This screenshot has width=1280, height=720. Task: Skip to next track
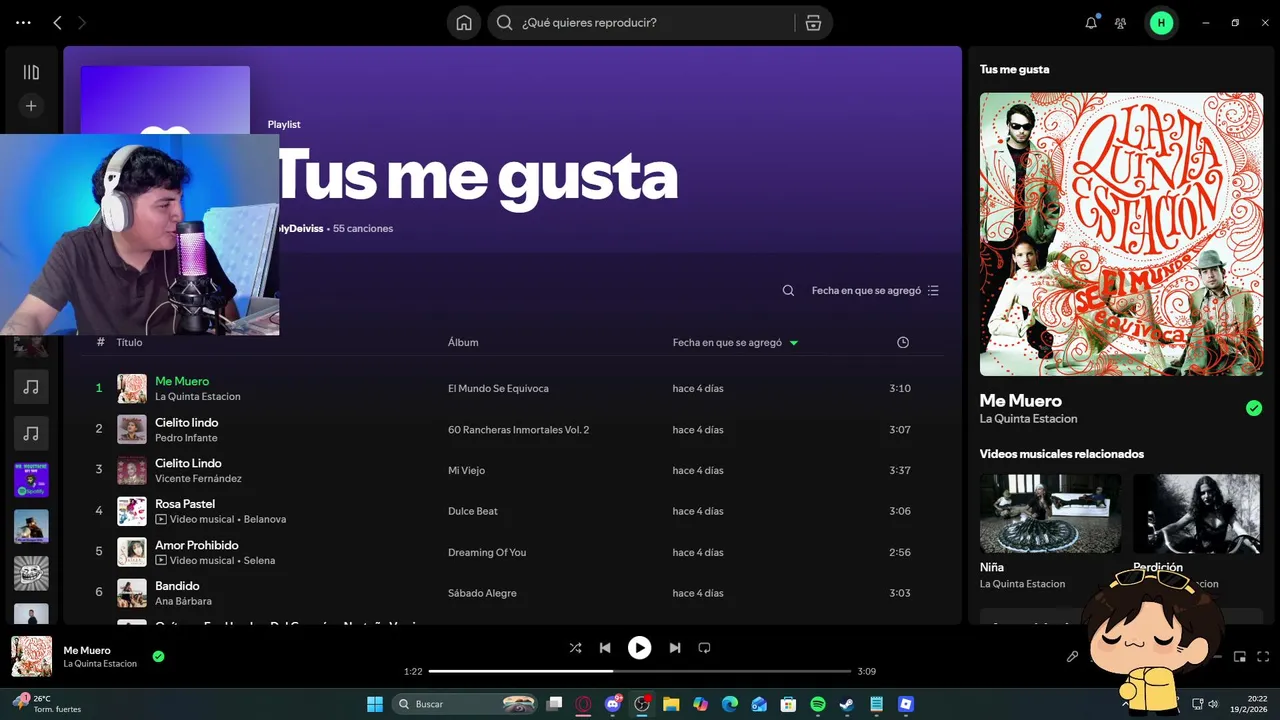(675, 648)
